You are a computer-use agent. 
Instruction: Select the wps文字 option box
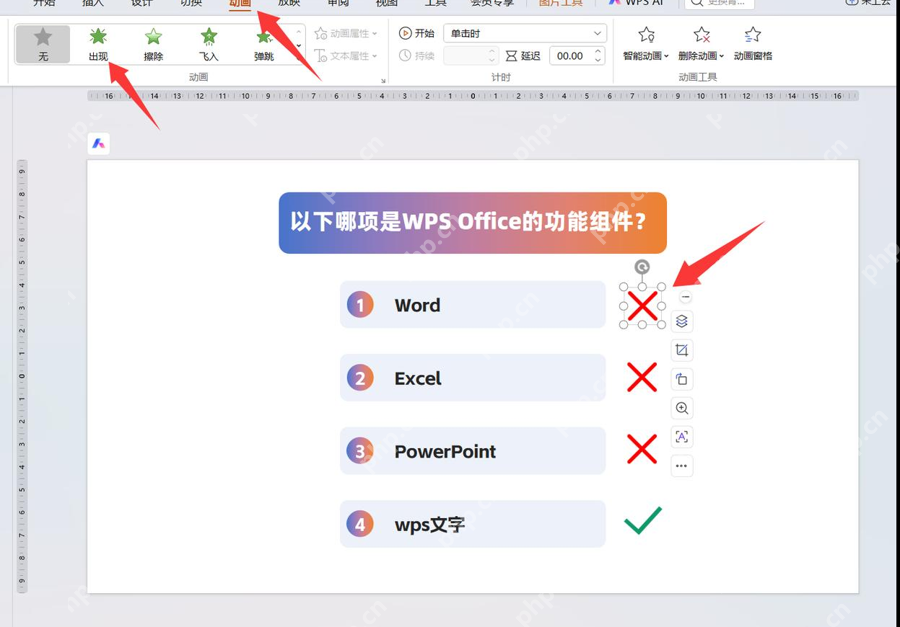pos(472,524)
